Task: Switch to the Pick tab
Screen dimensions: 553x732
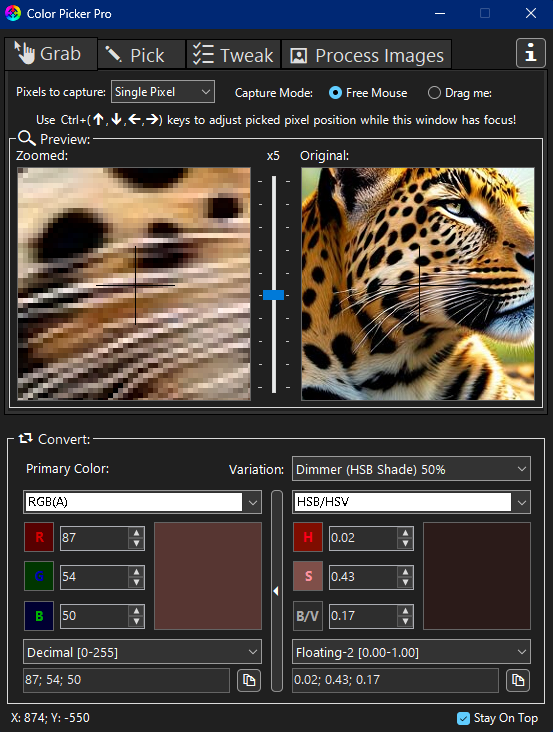Action: point(141,55)
